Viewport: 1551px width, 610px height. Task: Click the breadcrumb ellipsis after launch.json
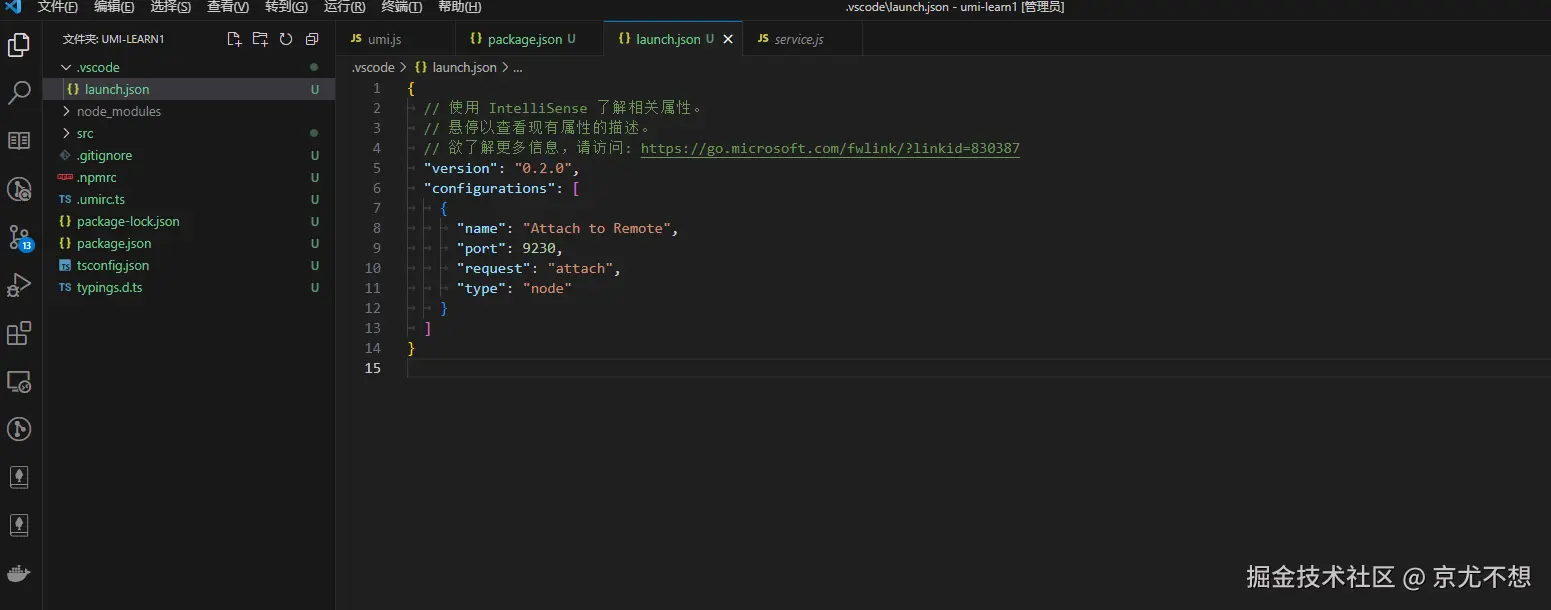pyautogui.click(x=517, y=67)
